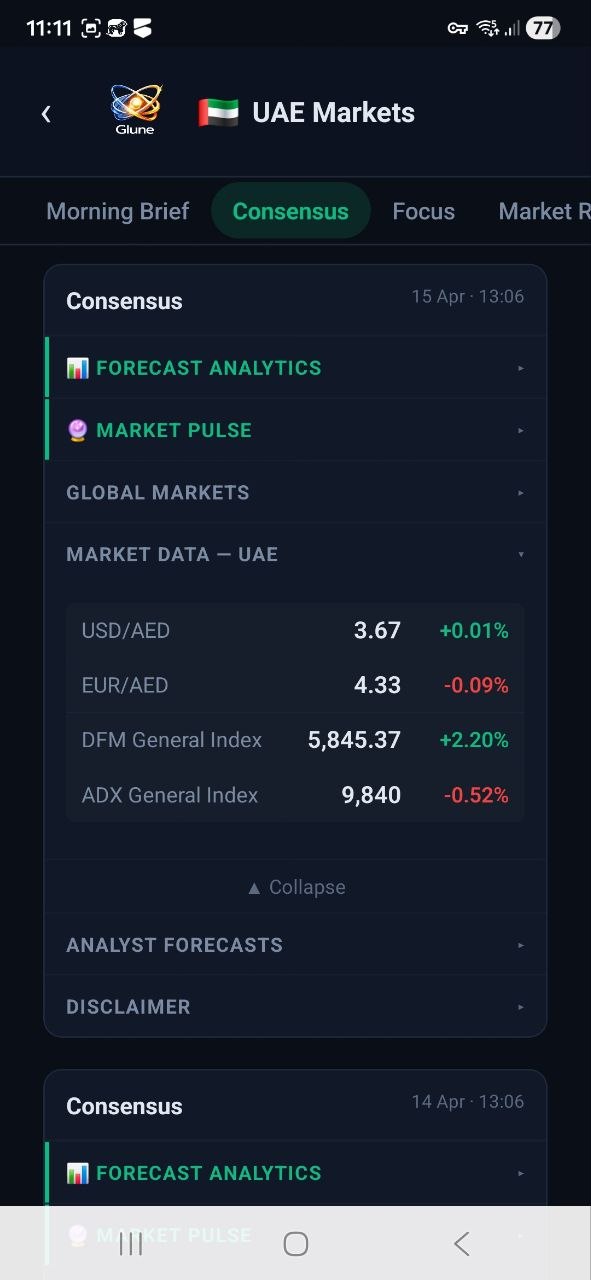Select the Focus tab
The height and width of the screenshot is (1280, 591).
click(423, 211)
